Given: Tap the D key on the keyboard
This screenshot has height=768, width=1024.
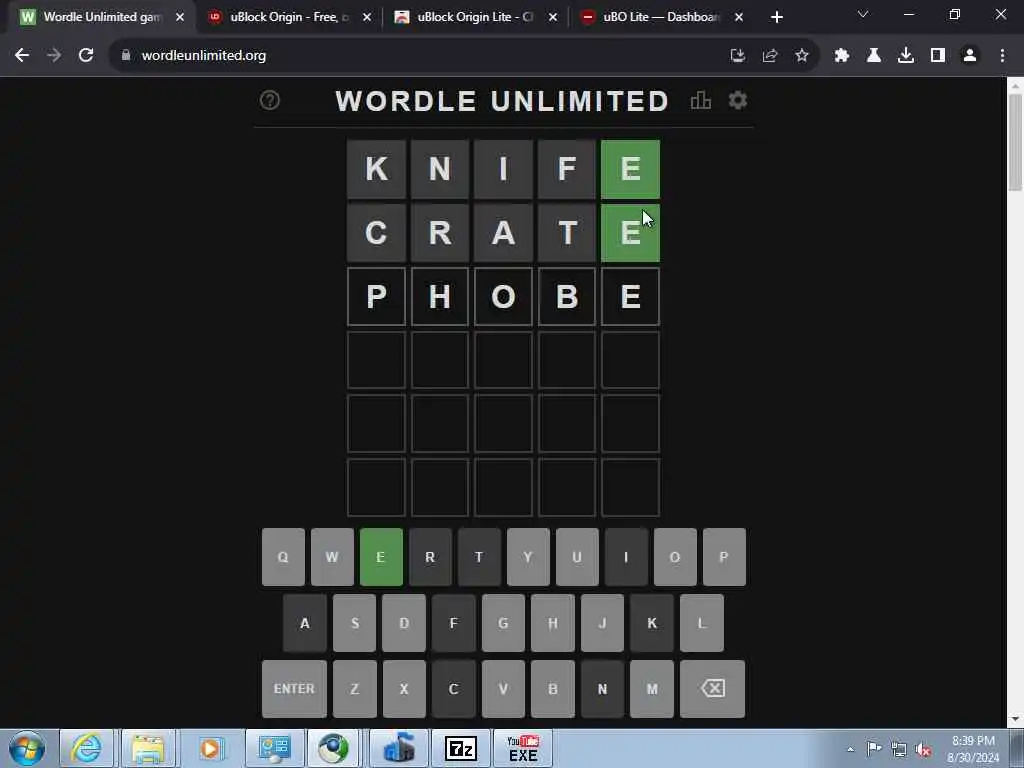Looking at the screenshot, I should click(404, 623).
